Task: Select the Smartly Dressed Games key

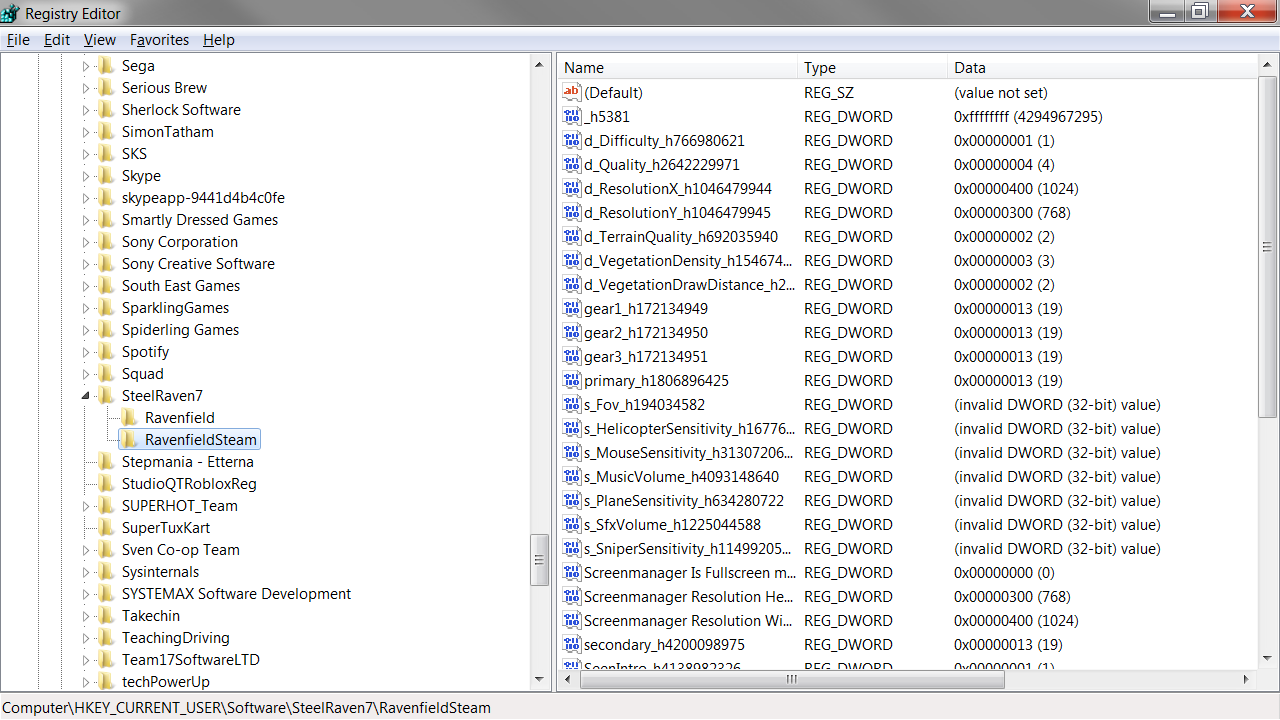Action: [200, 220]
